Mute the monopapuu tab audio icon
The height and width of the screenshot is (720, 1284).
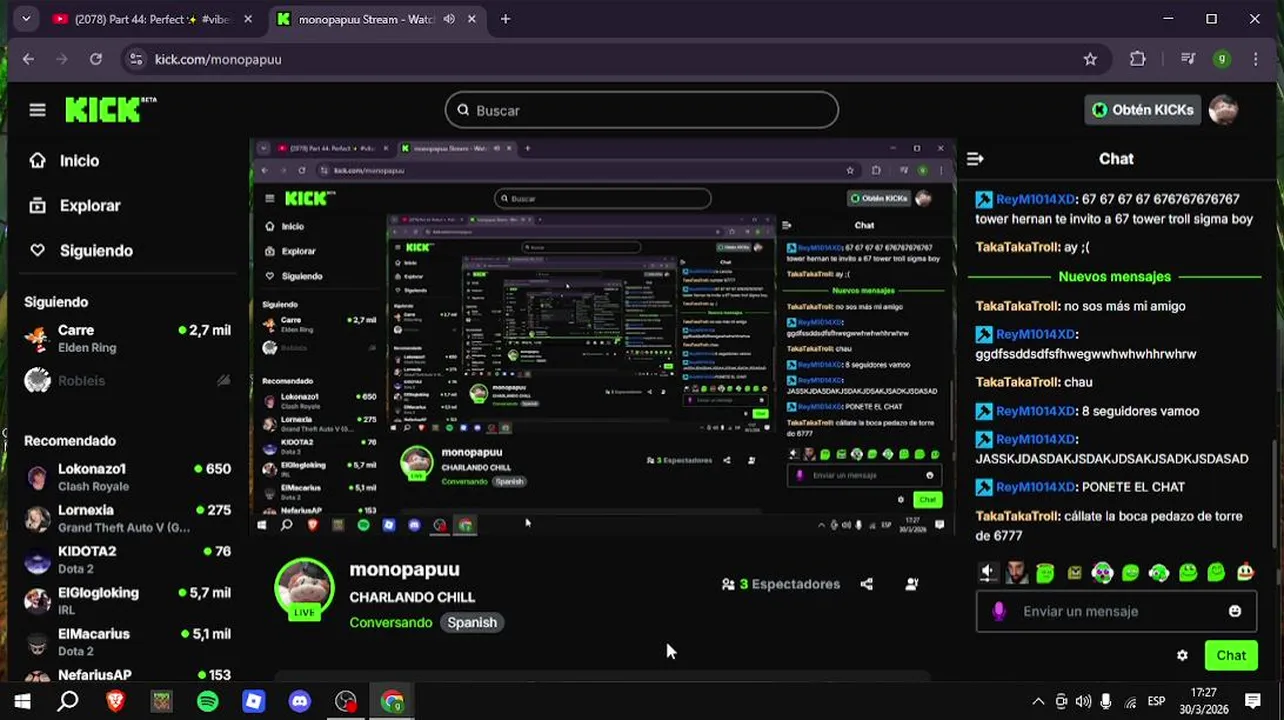click(x=448, y=19)
